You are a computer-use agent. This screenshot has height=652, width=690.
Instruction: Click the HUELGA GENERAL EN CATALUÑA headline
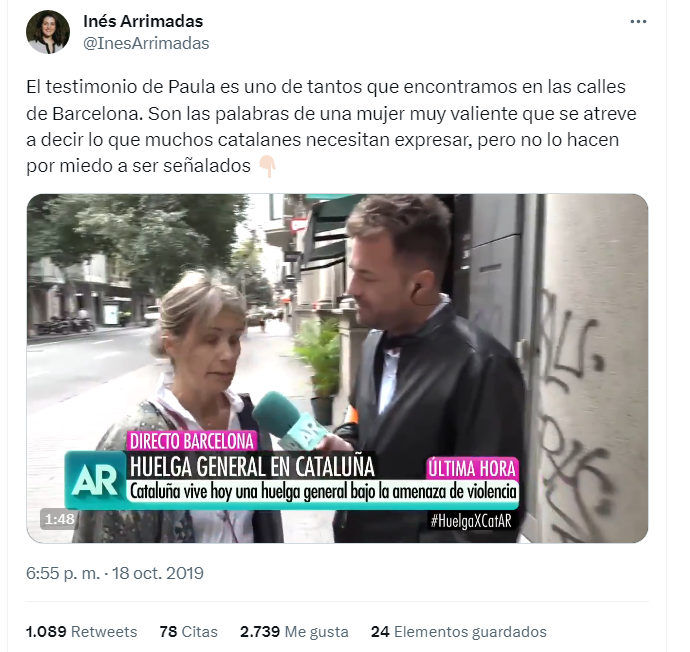click(252, 466)
